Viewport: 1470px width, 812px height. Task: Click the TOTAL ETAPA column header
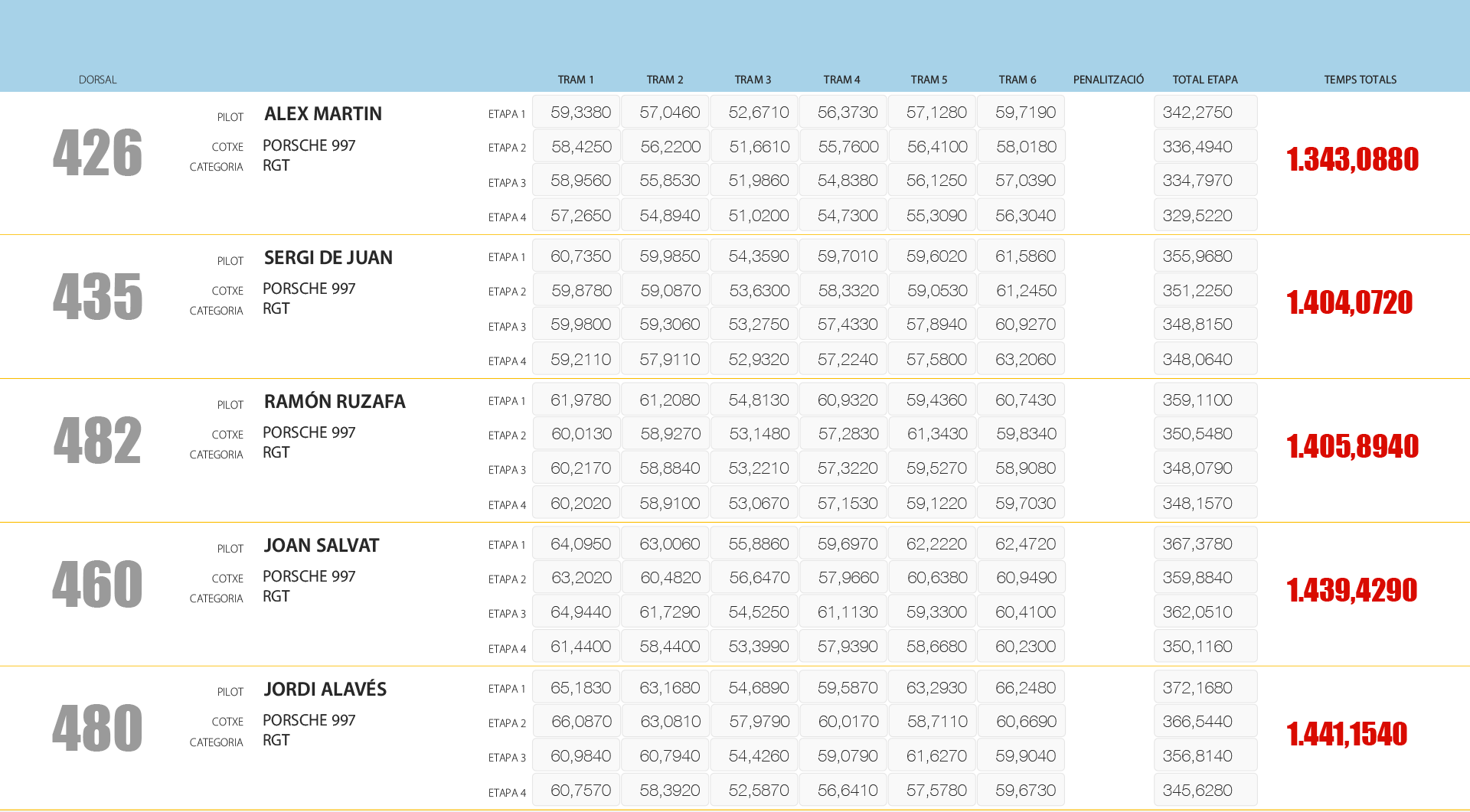(x=1204, y=80)
